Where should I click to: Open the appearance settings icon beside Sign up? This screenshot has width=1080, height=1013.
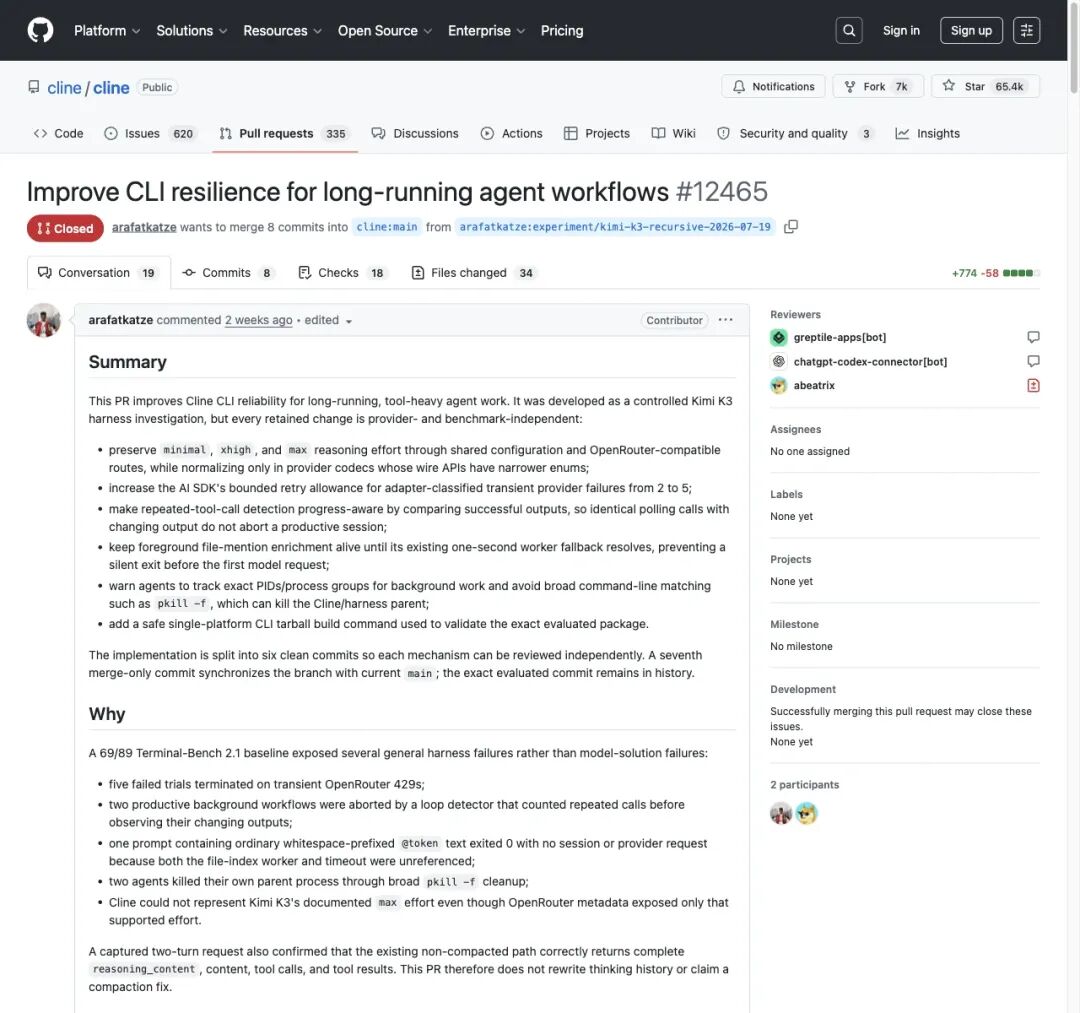click(1026, 30)
